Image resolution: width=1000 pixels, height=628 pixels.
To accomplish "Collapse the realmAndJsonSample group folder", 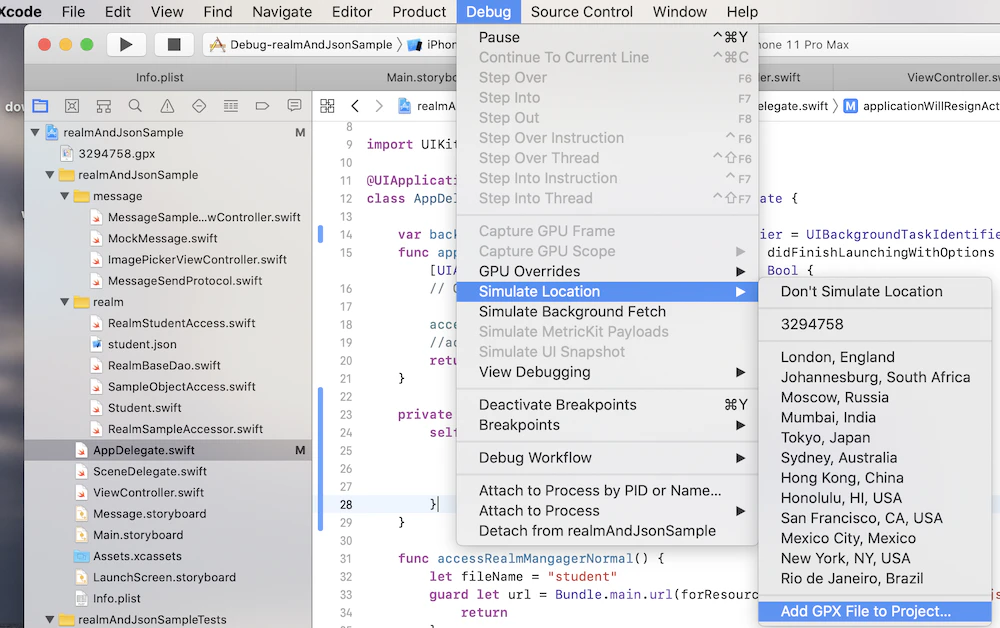I will pyautogui.click(x=50, y=175).
